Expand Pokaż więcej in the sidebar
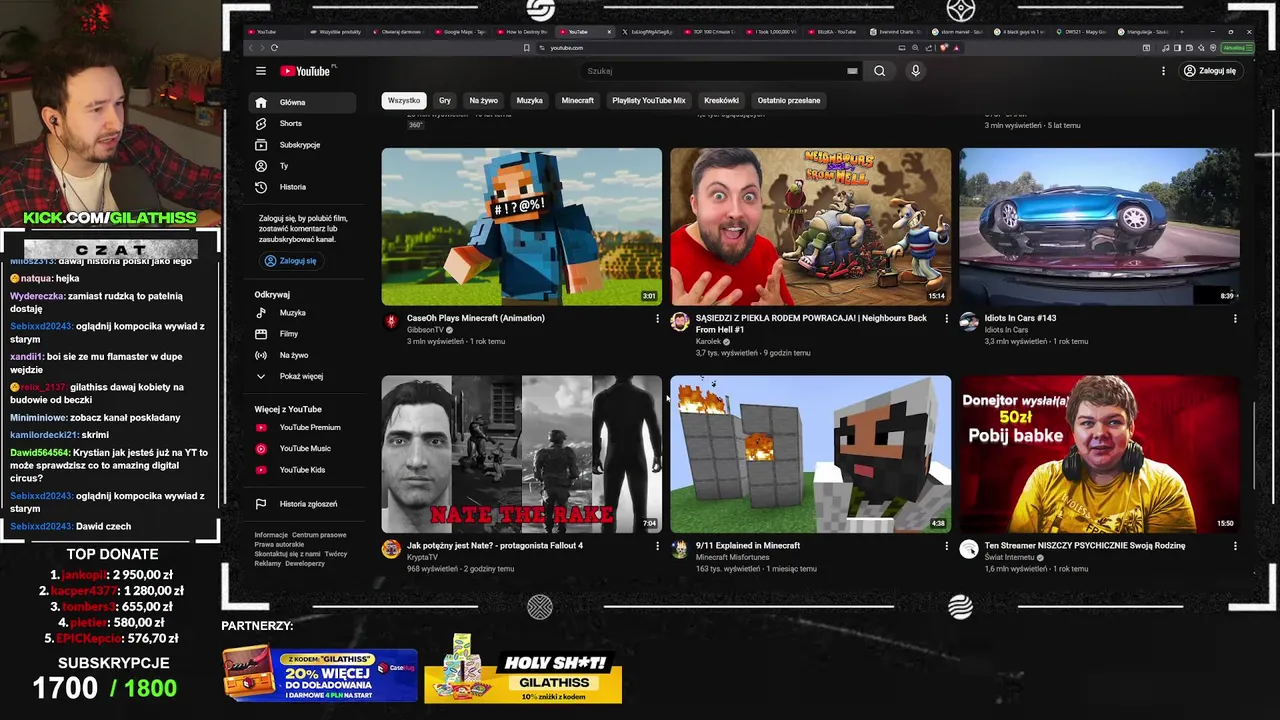 click(302, 376)
